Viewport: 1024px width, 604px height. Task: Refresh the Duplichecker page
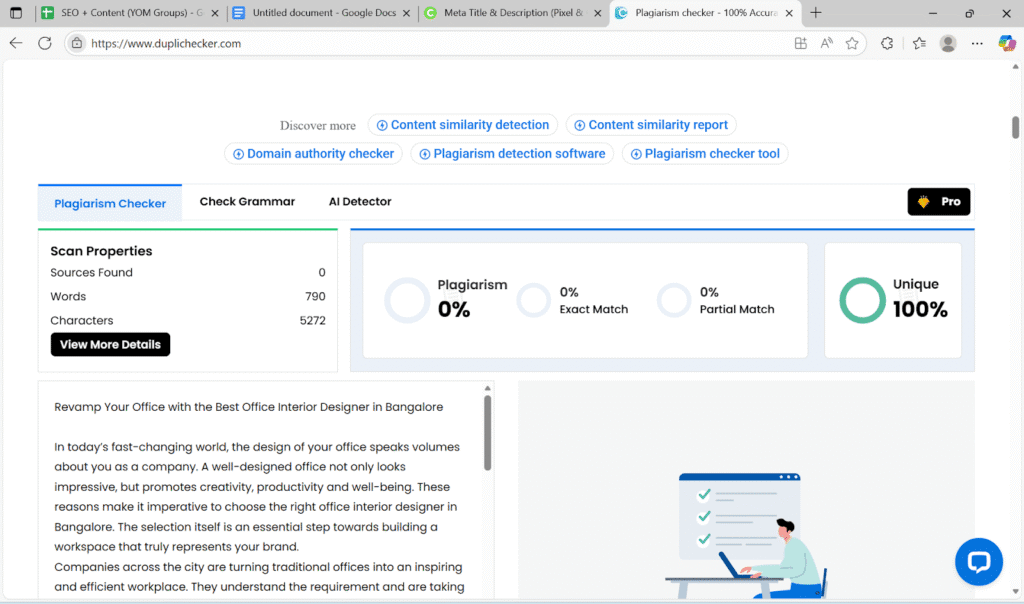(45, 43)
